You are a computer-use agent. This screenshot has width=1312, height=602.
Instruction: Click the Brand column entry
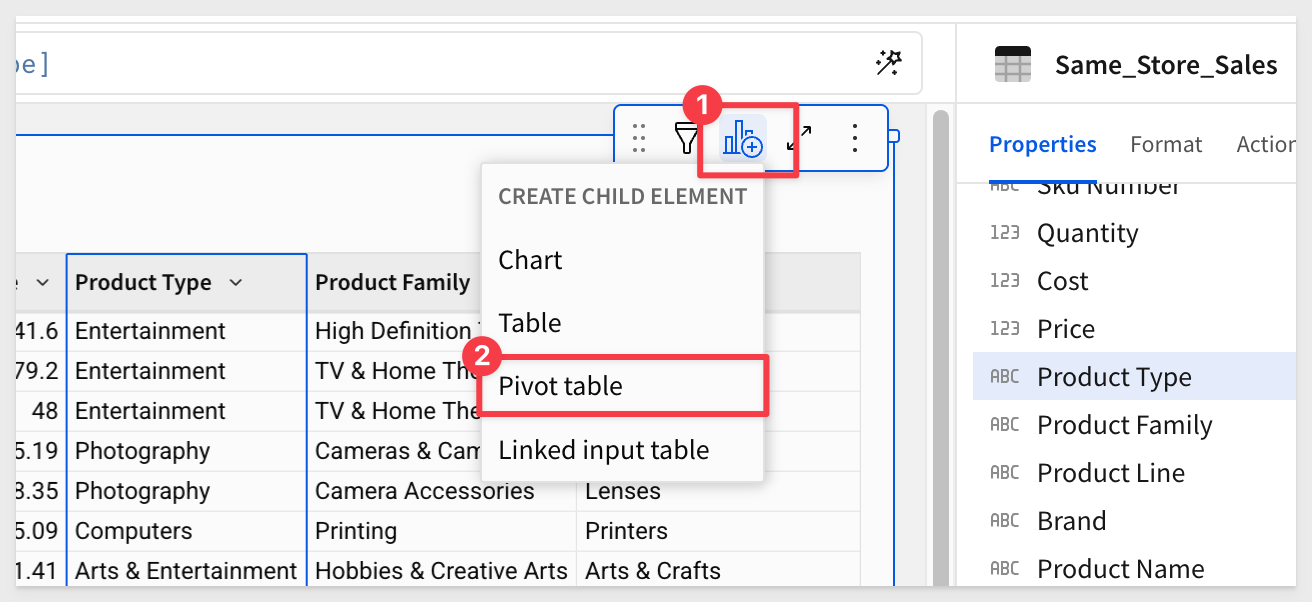click(1071, 521)
